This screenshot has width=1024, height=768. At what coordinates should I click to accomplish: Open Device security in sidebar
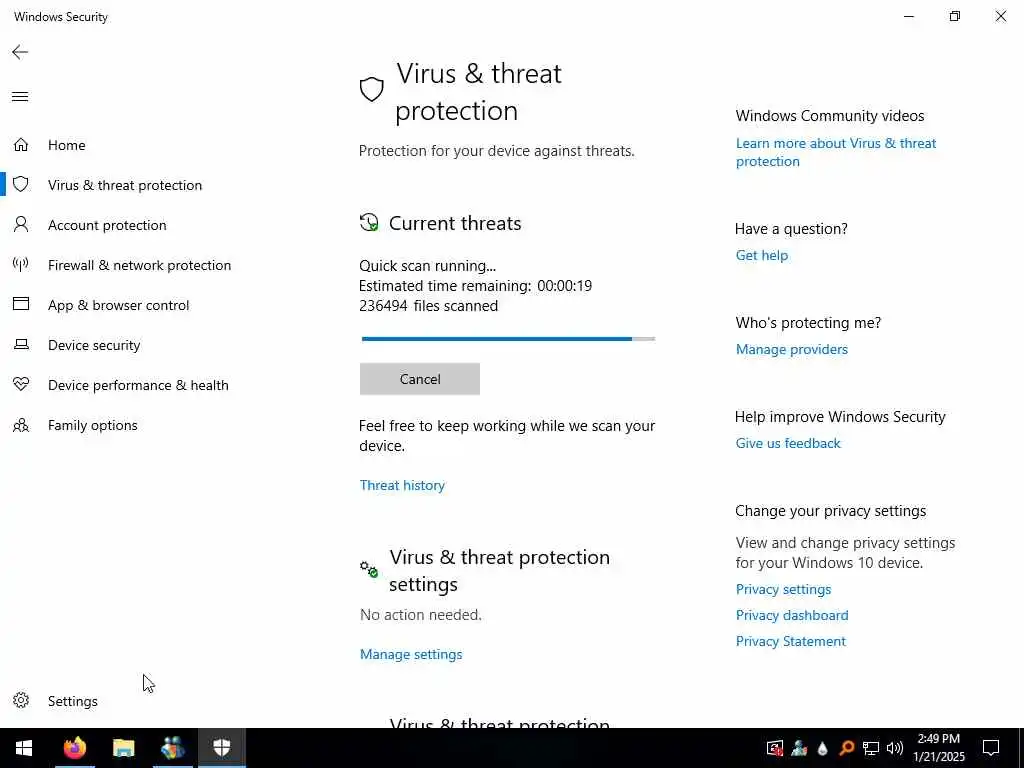pos(94,345)
